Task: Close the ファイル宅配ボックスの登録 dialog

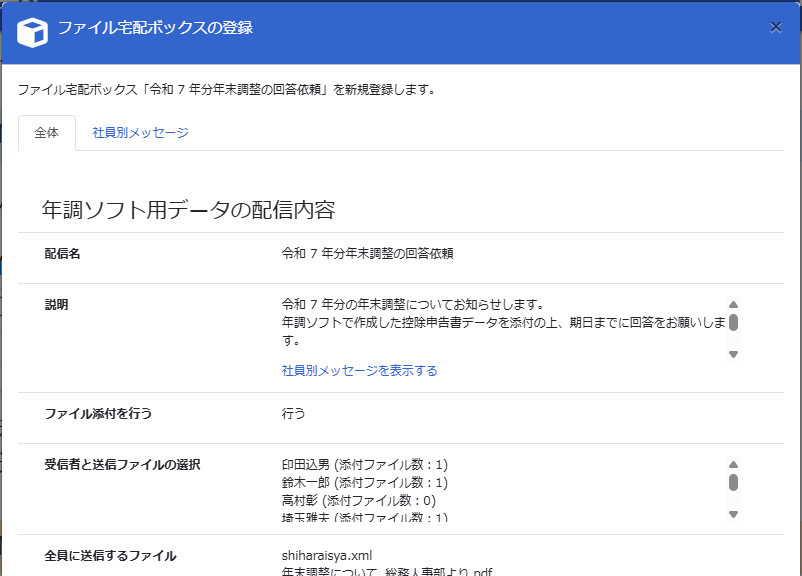Action: coord(775,28)
